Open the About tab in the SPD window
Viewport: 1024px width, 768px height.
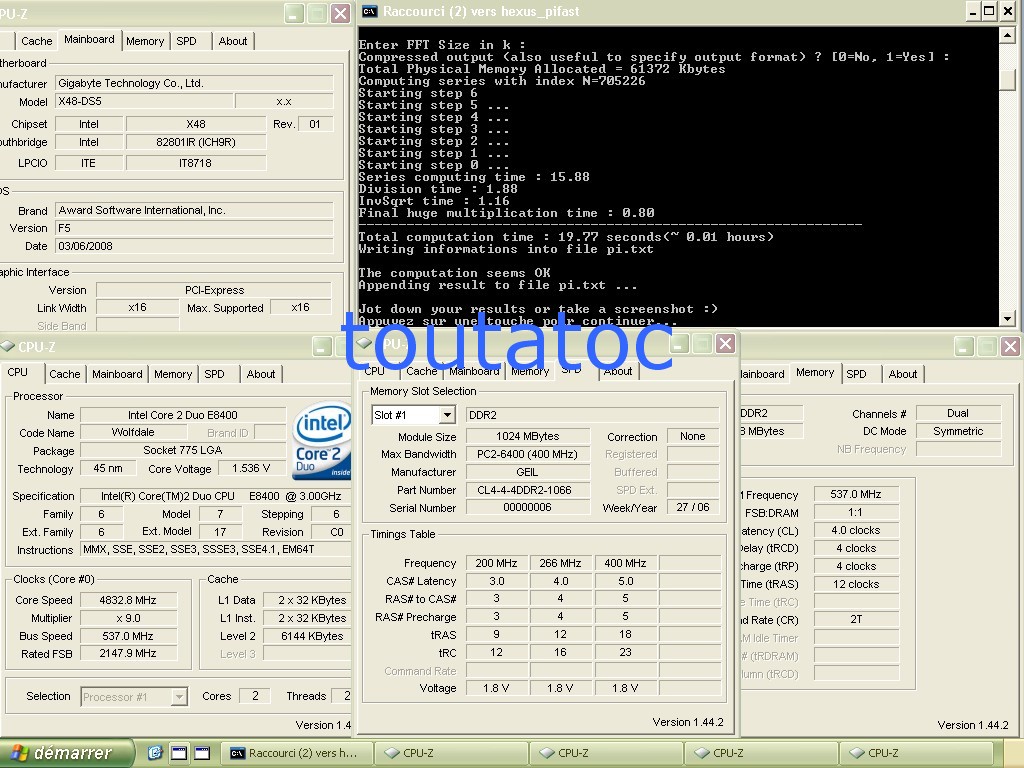coord(617,372)
